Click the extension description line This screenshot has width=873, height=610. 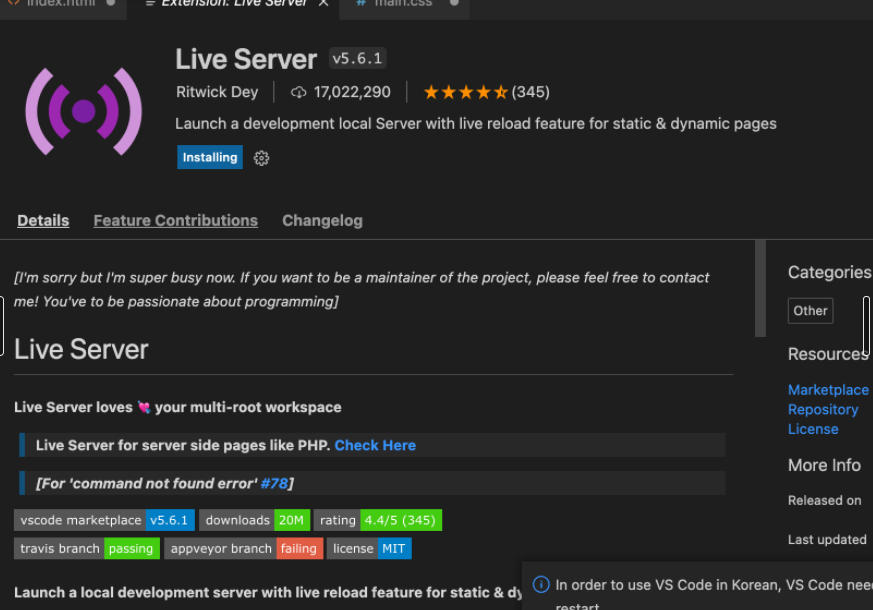[475, 124]
